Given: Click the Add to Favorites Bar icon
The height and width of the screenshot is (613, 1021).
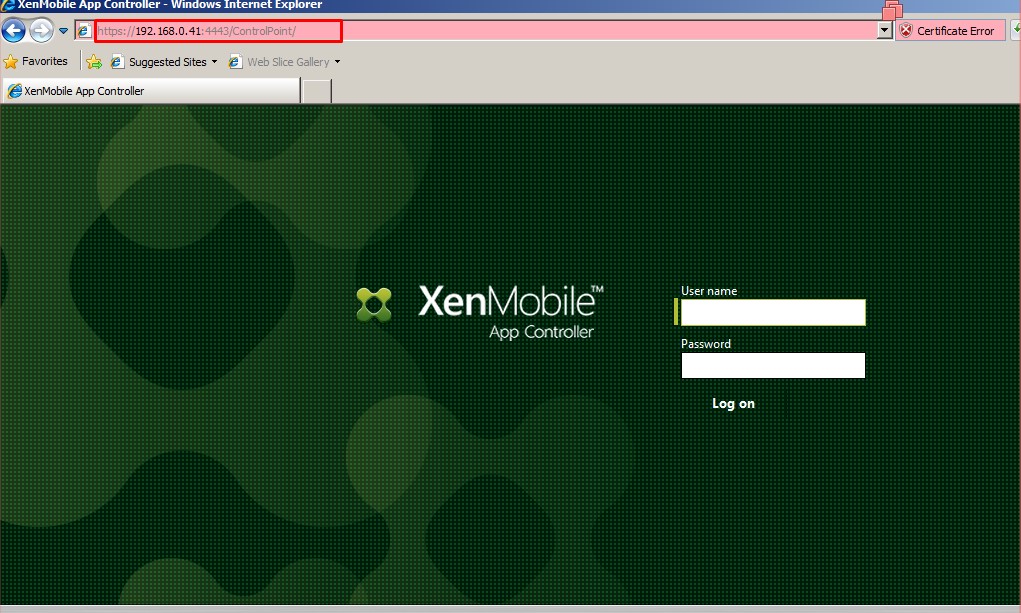Looking at the screenshot, I should [94, 62].
